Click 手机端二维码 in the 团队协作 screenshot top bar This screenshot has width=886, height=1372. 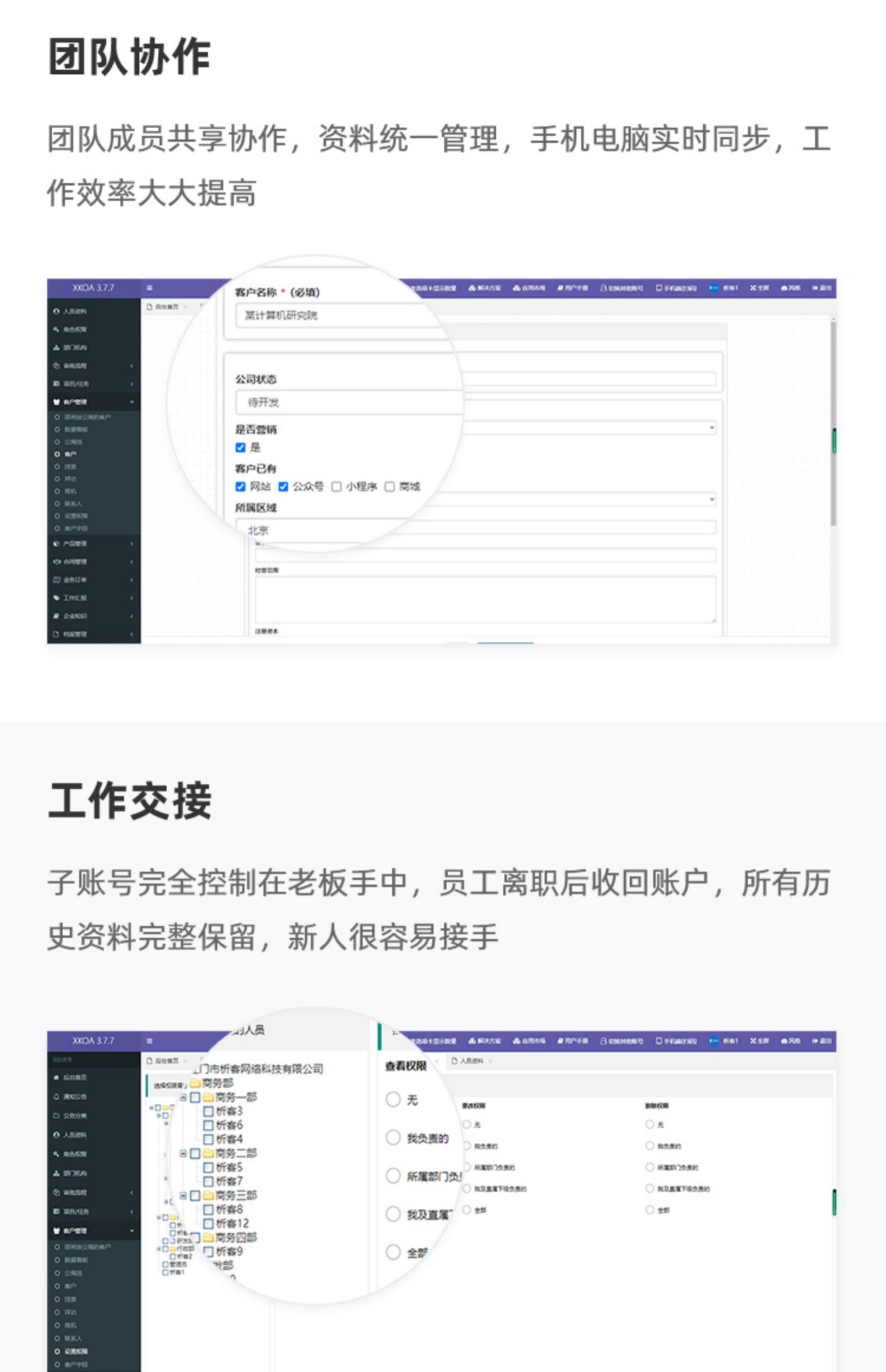pyautogui.click(x=676, y=288)
